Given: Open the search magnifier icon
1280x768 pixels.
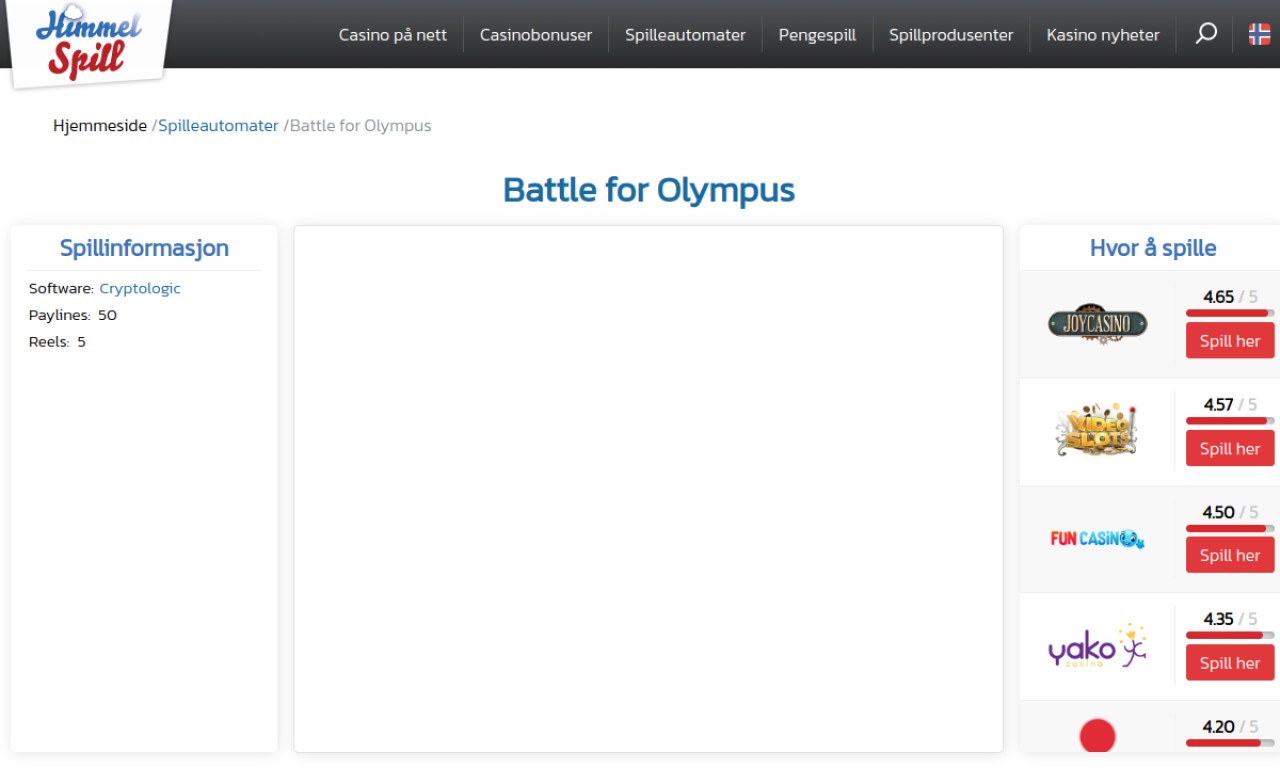Looking at the screenshot, I should 1206,33.
